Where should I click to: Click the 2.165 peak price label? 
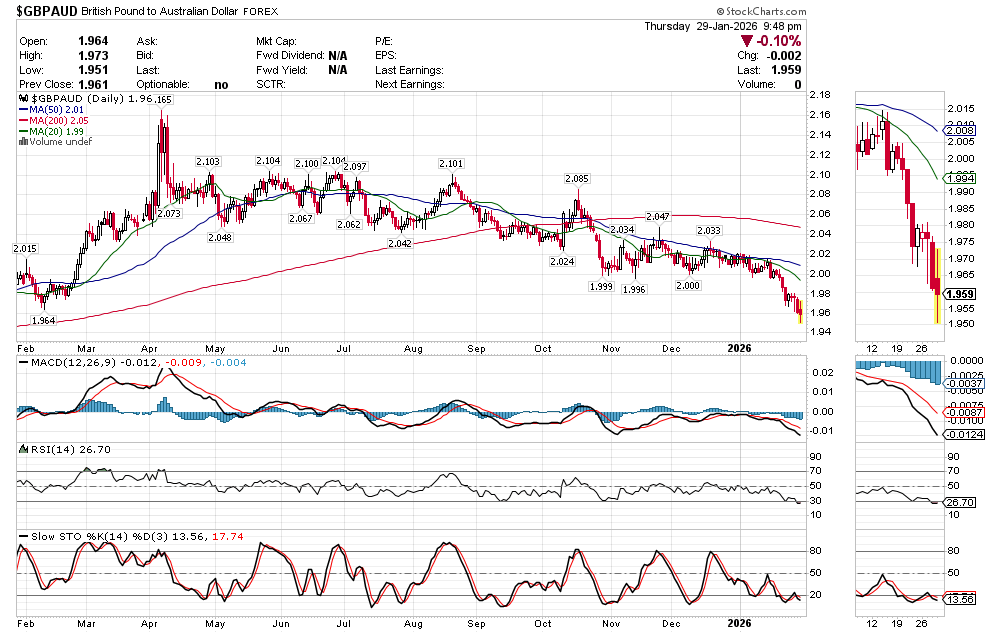point(160,100)
